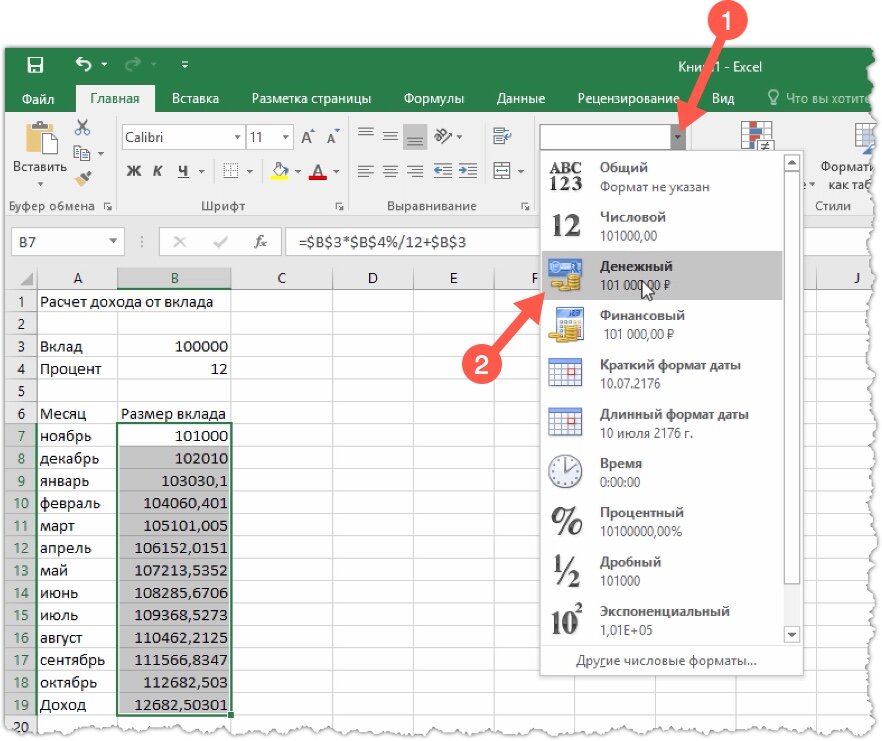Click the text Orientation icon
Screen dimensions: 882x741
443,136
